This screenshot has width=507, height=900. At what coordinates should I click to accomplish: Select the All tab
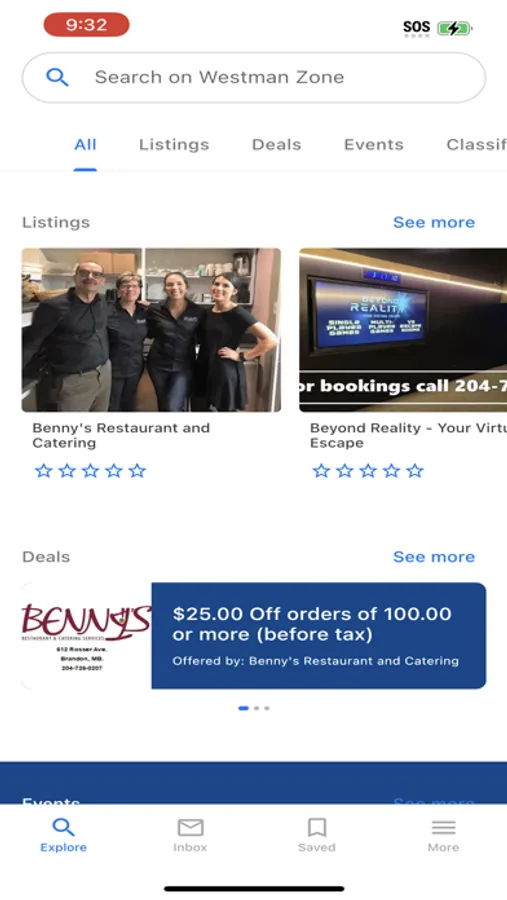[x=85, y=145]
